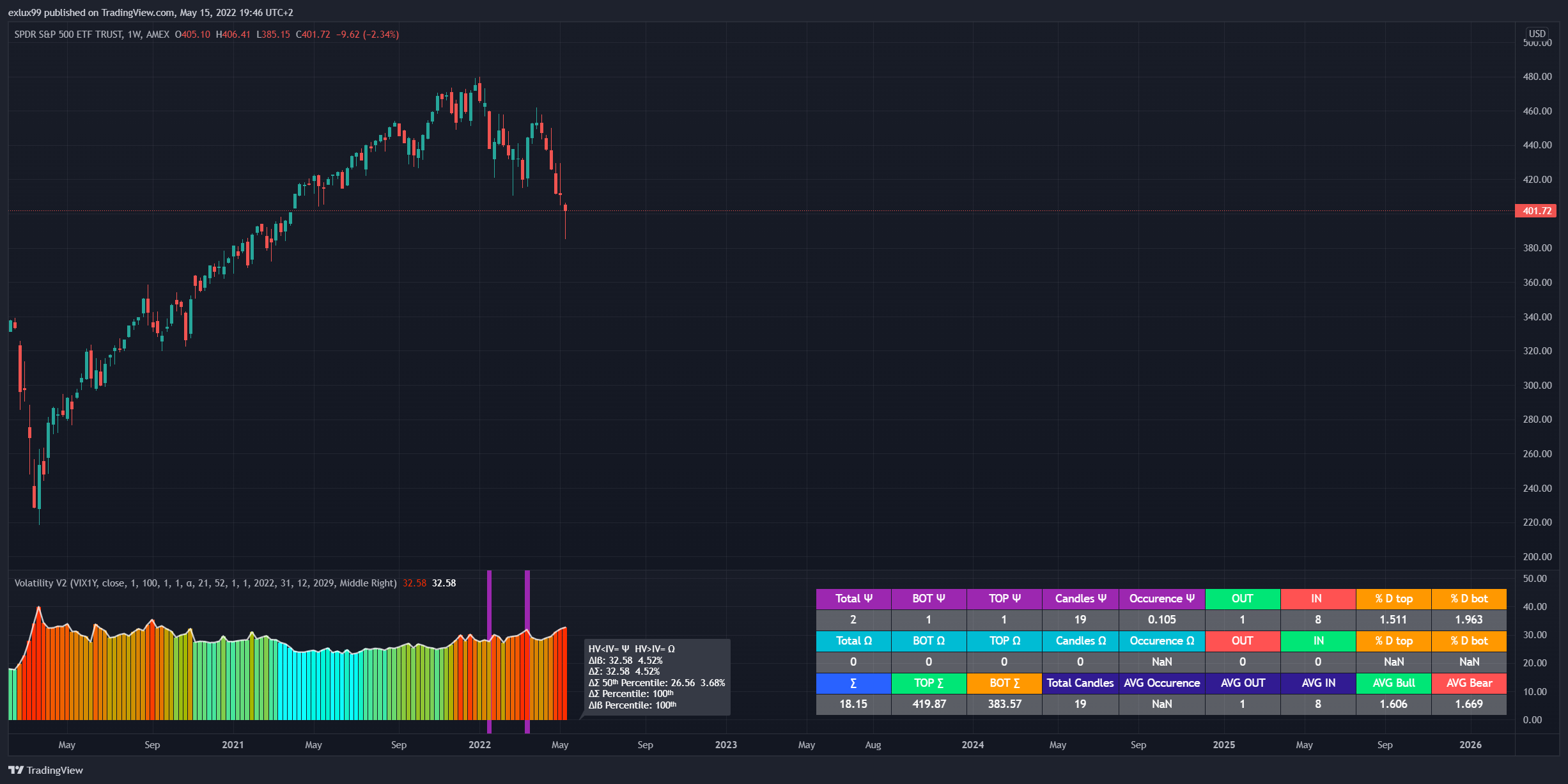Click the AVG IN header cell
Viewport: 1568px width, 784px height.
pyautogui.click(x=1318, y=684)
